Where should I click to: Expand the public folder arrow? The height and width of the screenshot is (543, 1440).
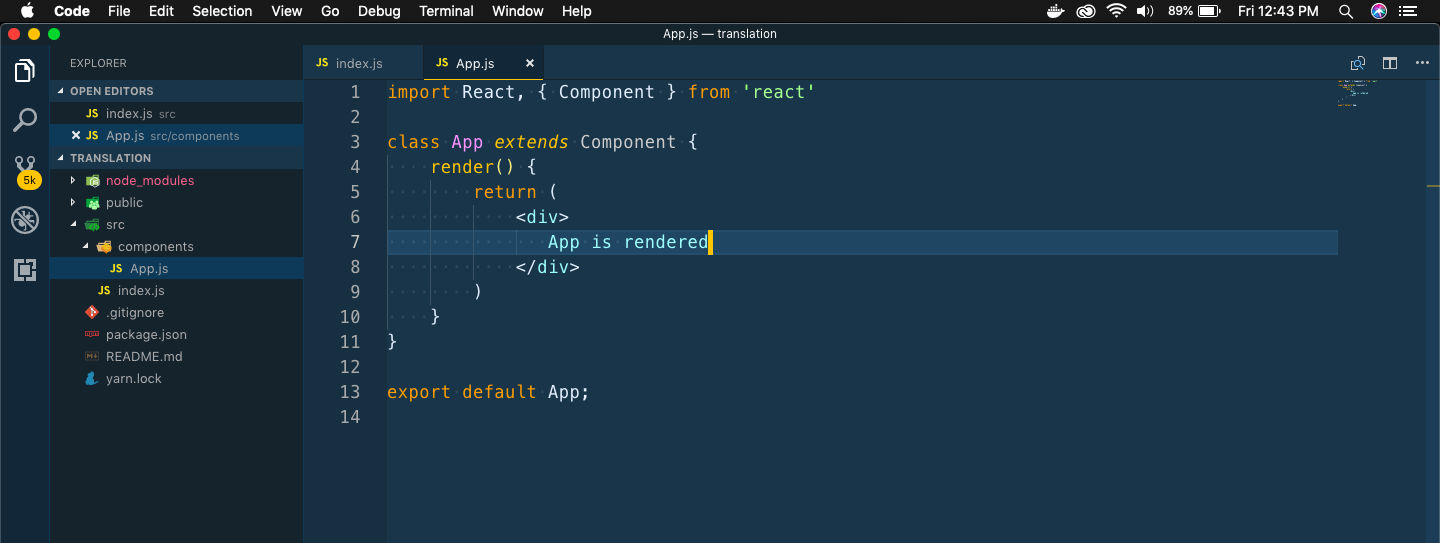click(73, 203)
